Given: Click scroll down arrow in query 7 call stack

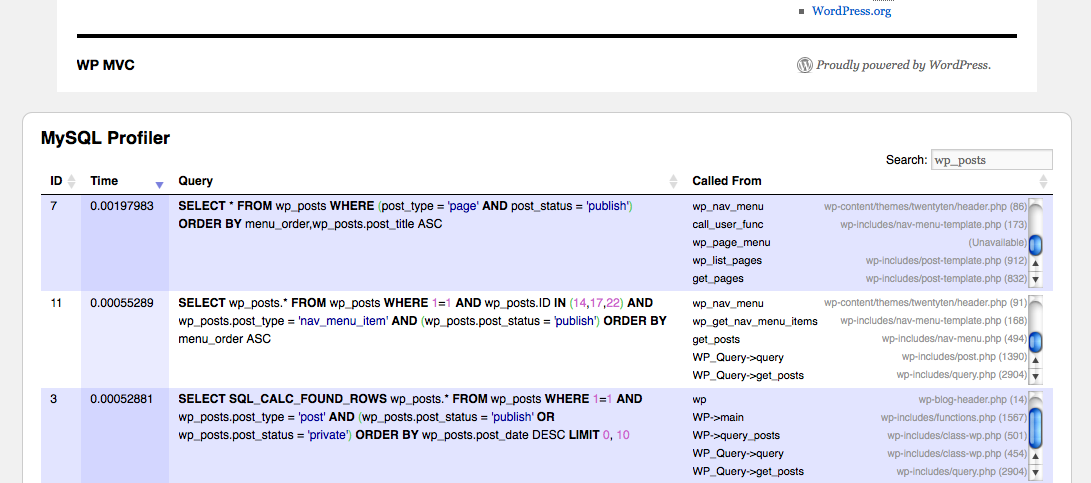Looking at the screenshot, I should (x=1035, y=279).
